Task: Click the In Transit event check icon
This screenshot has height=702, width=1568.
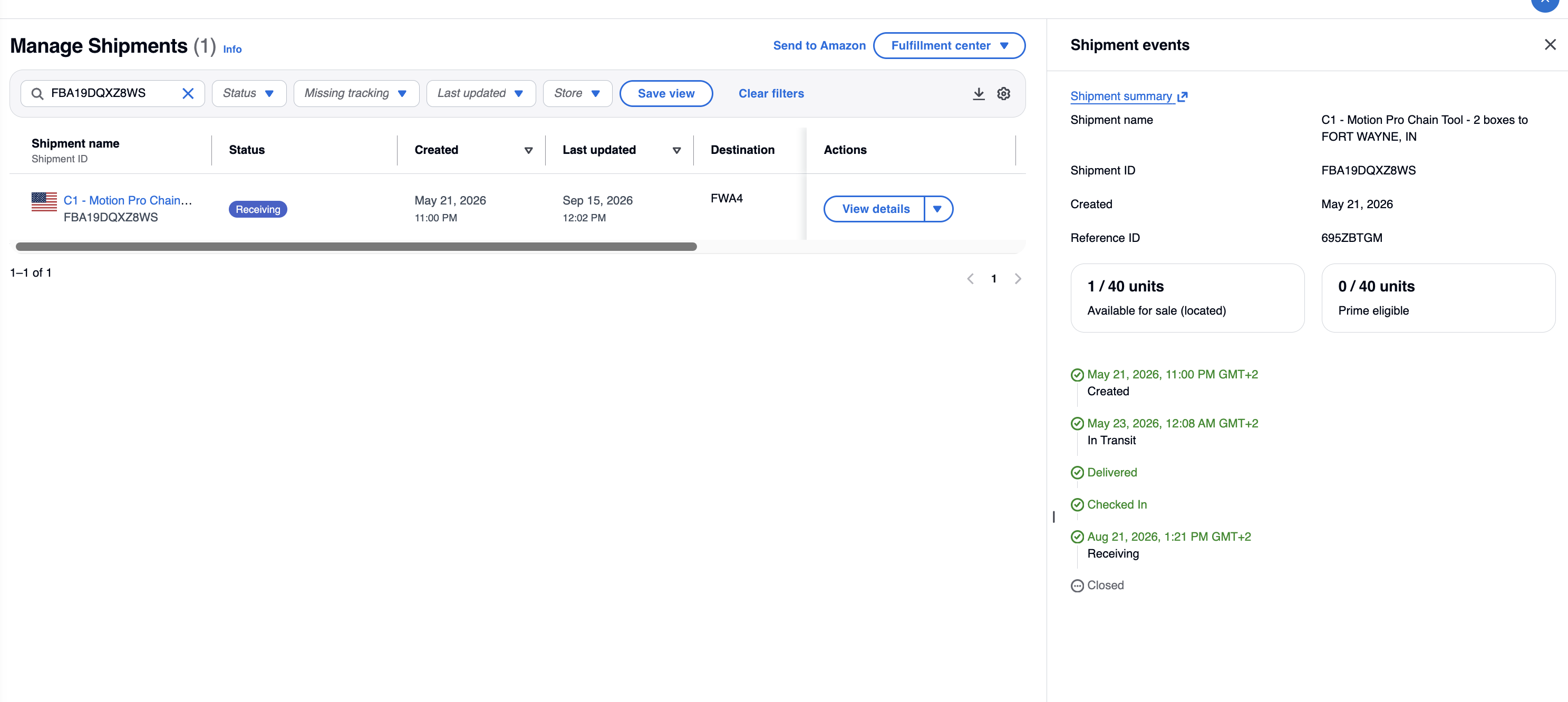Action: 1077,423
